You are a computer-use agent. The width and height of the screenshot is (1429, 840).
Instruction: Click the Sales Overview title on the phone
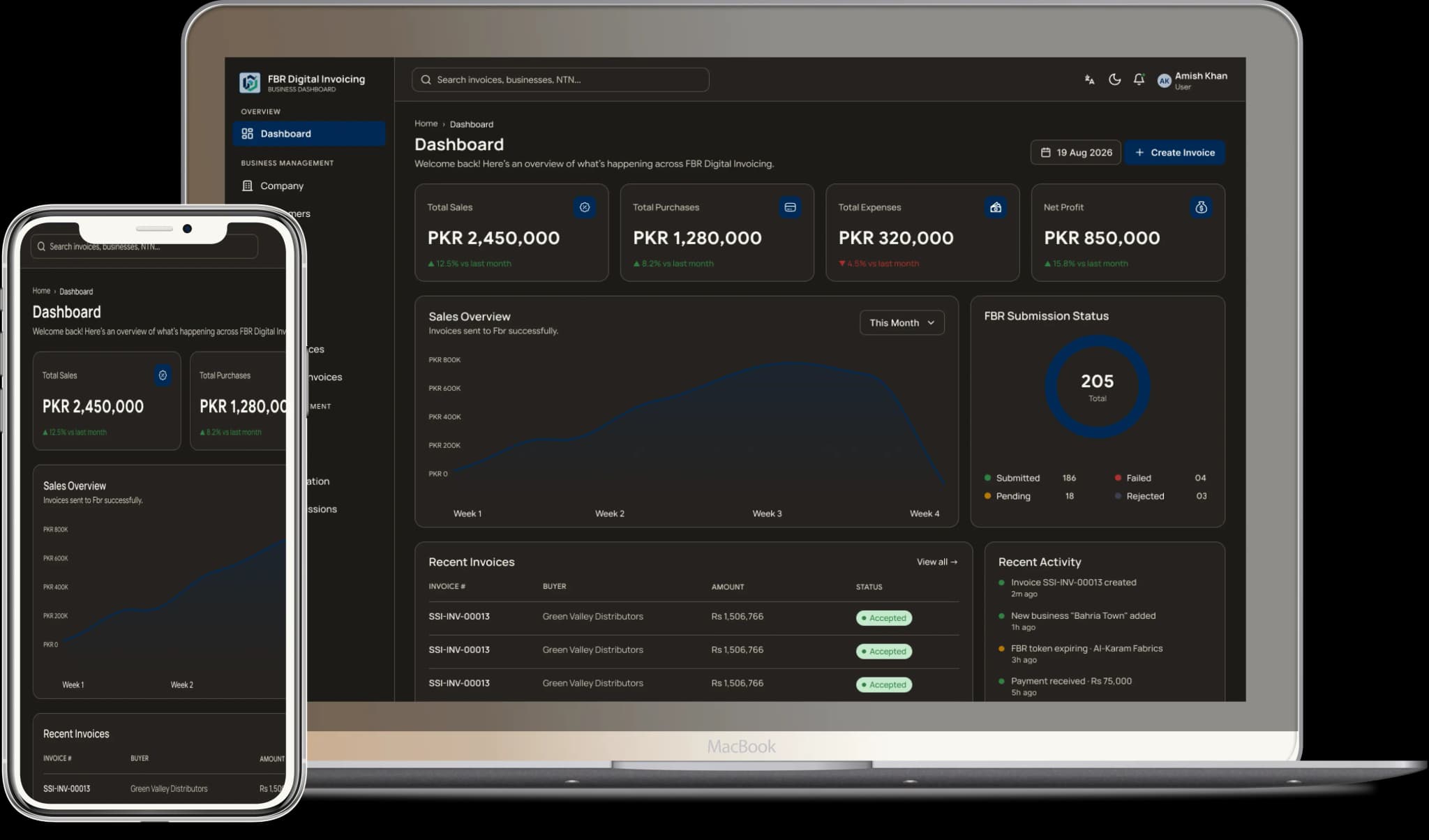(75, 486)
